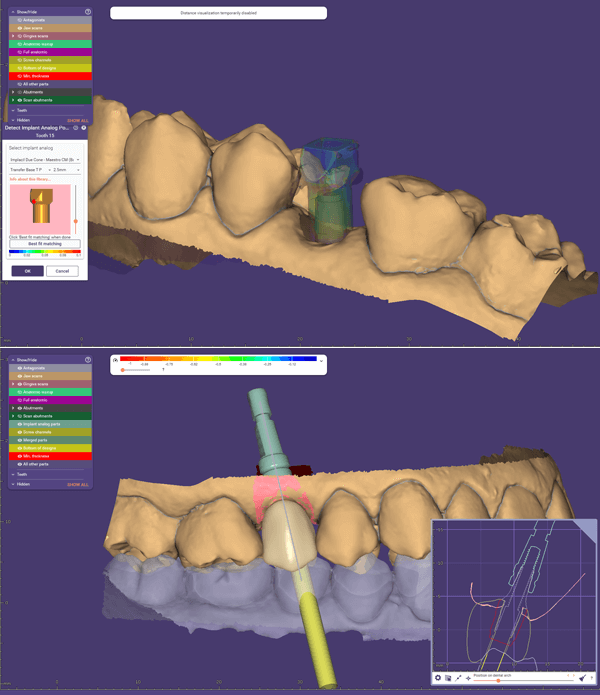Image resolution: width=600 pixels, height=695 pixels.
Task: Hide Min. thickness layer in lower panel
Action: coord(20,456)
